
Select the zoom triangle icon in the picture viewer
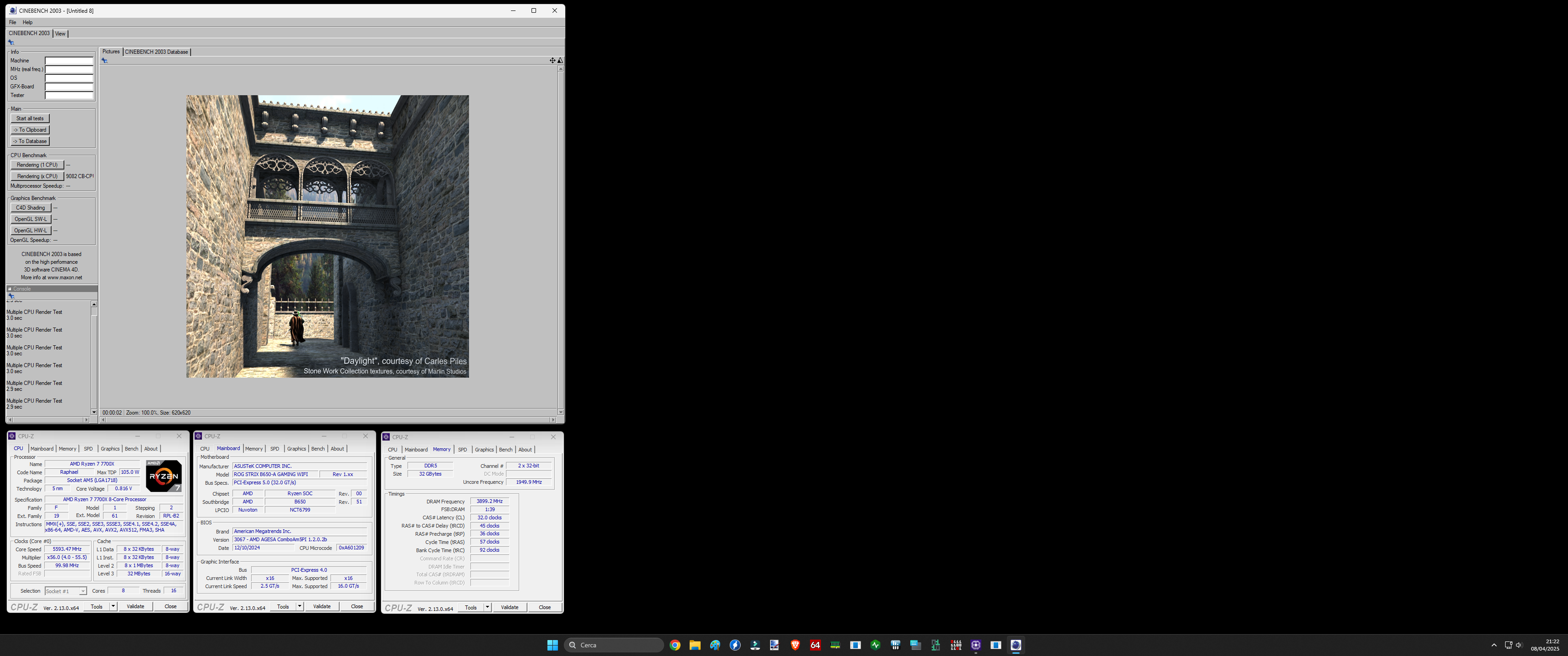[561, 60]
